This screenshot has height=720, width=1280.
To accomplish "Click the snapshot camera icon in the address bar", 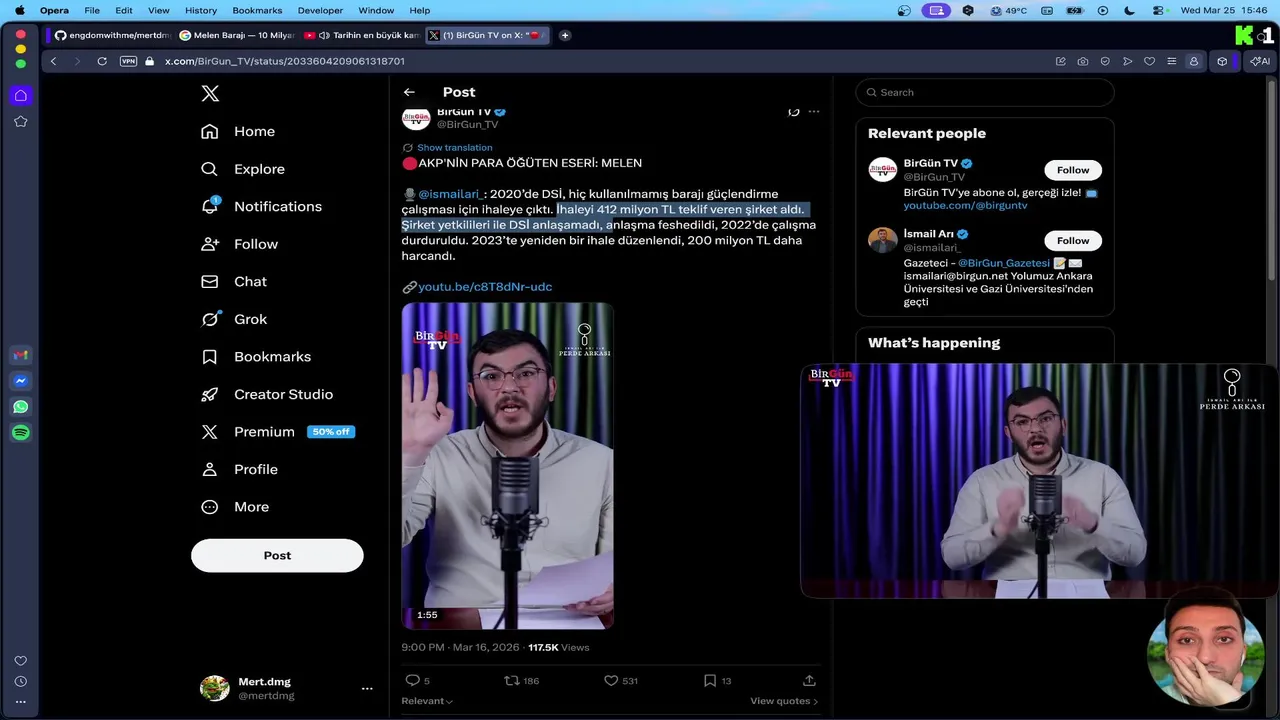I will coord(1083,61).
